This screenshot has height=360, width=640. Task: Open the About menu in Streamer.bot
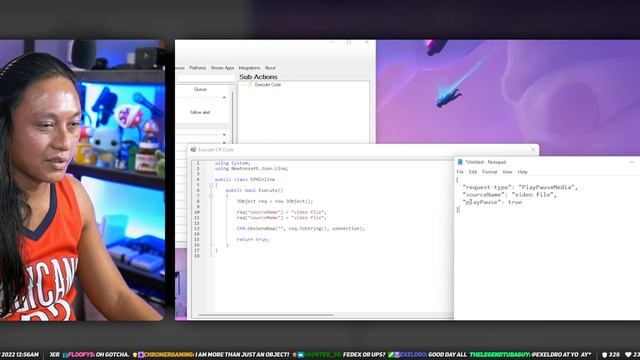click(x=270, y=68)
